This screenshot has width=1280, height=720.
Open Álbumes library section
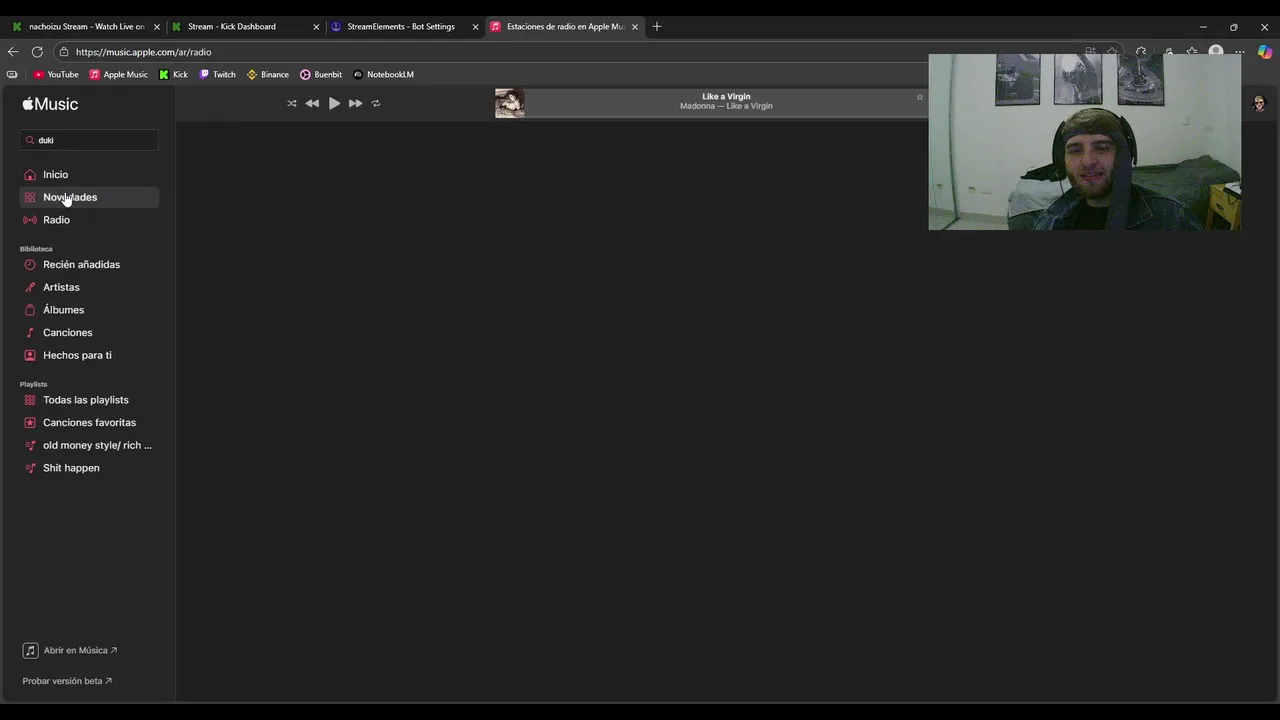point(89,310)
